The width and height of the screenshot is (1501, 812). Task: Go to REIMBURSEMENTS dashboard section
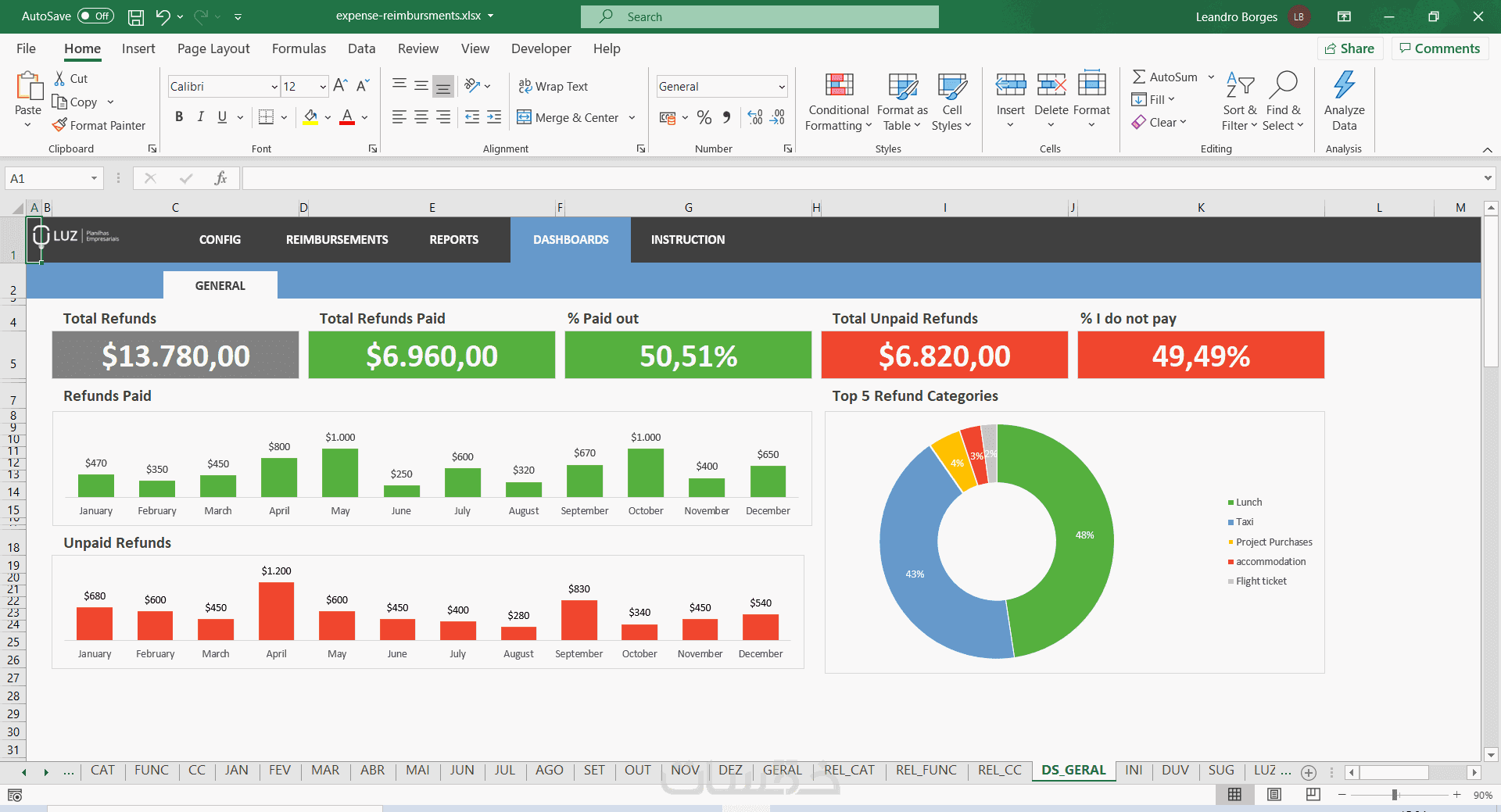click(x=337, y=240)
